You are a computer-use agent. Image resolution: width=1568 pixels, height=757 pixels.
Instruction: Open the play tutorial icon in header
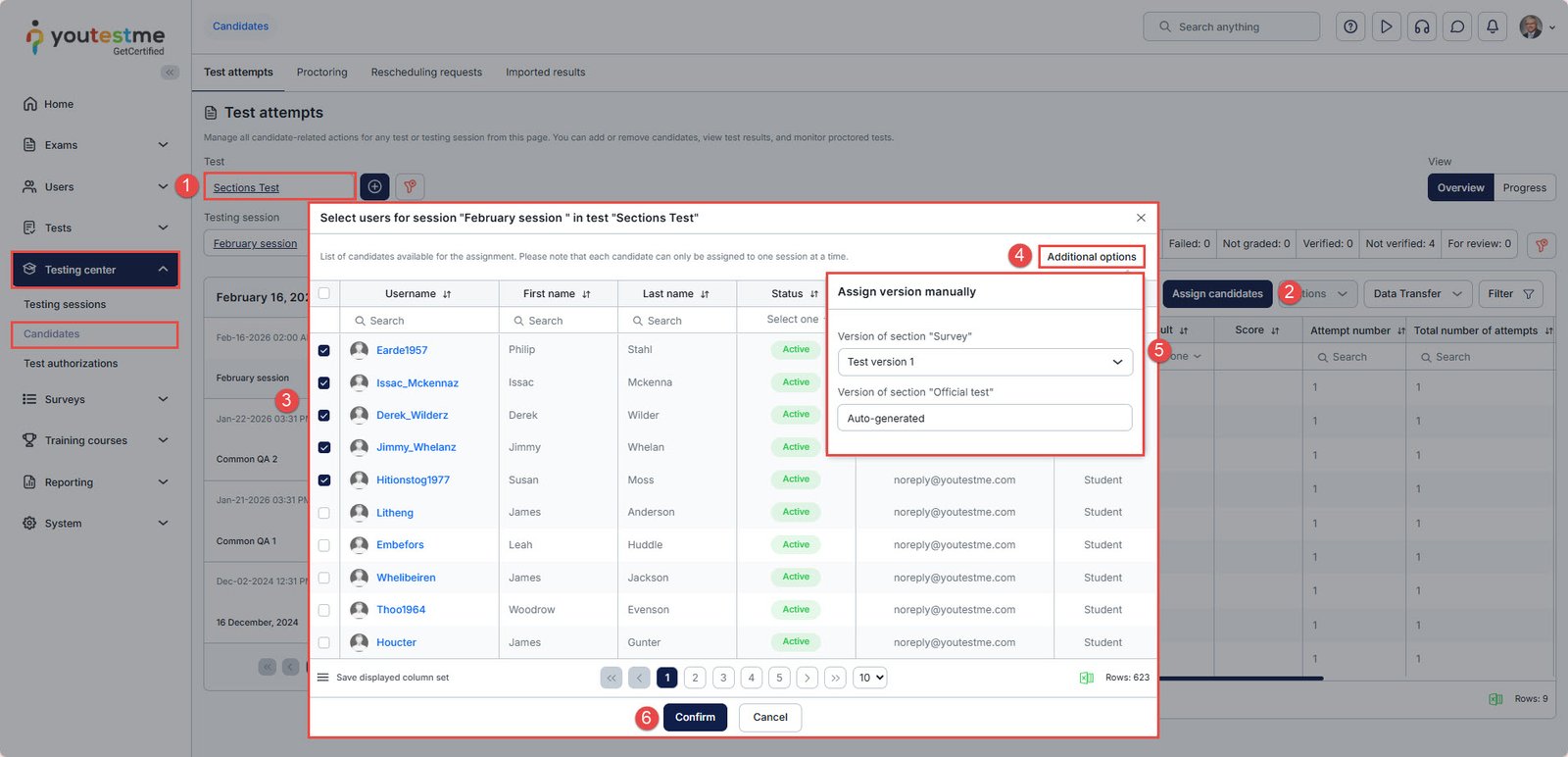coord(1386,27)
